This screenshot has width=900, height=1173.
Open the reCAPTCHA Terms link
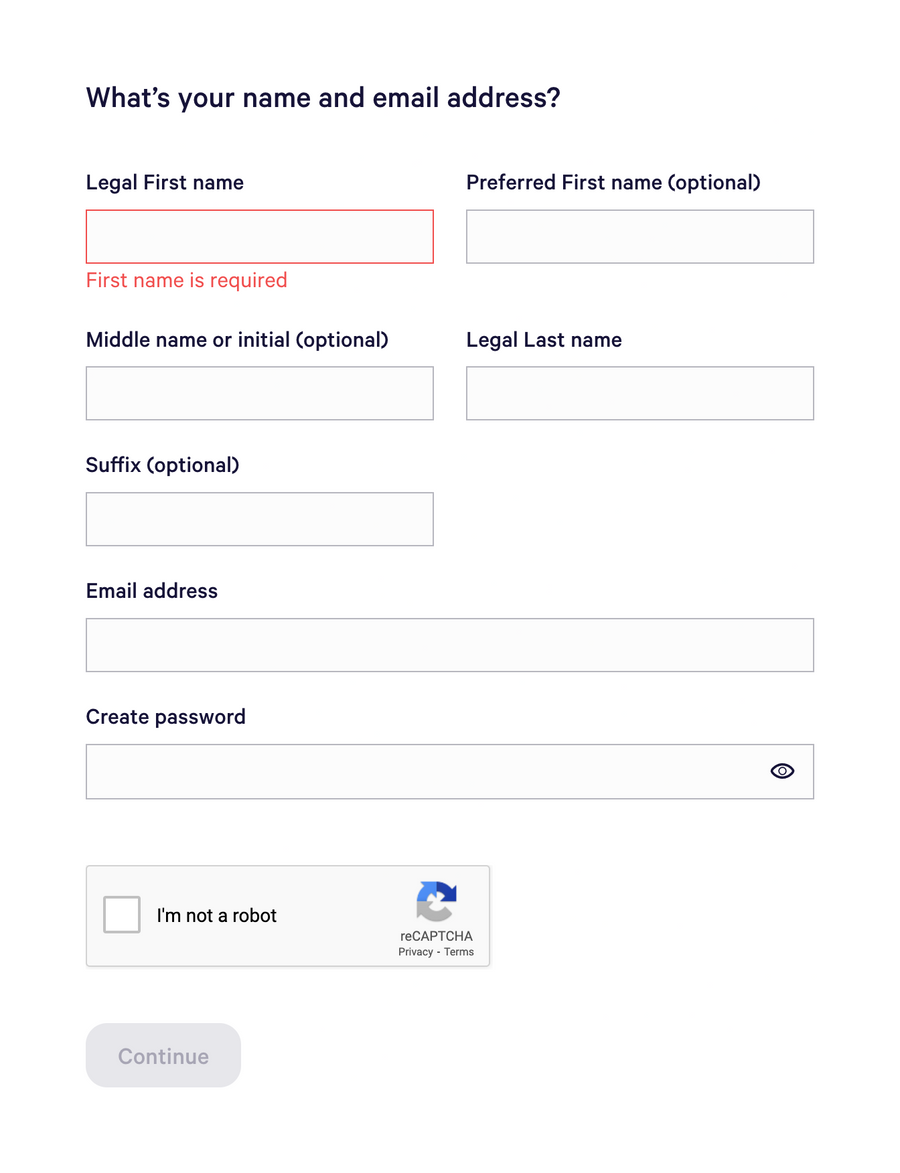[x=458, y=952]
